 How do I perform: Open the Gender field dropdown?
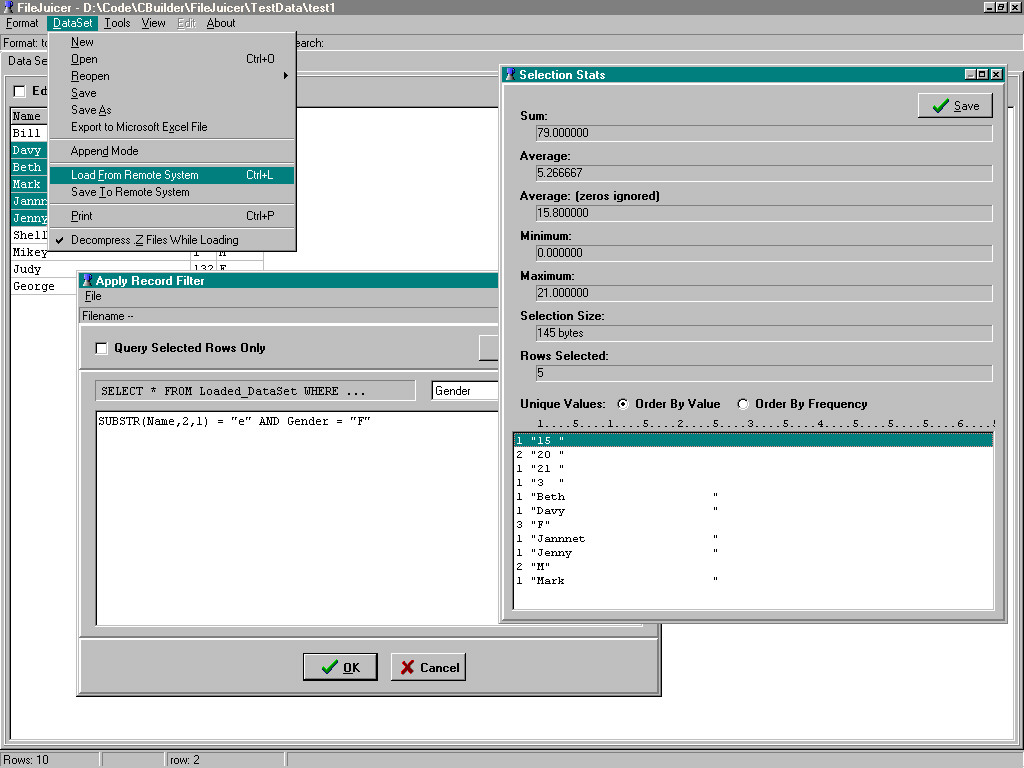click(x=465, y=391)
